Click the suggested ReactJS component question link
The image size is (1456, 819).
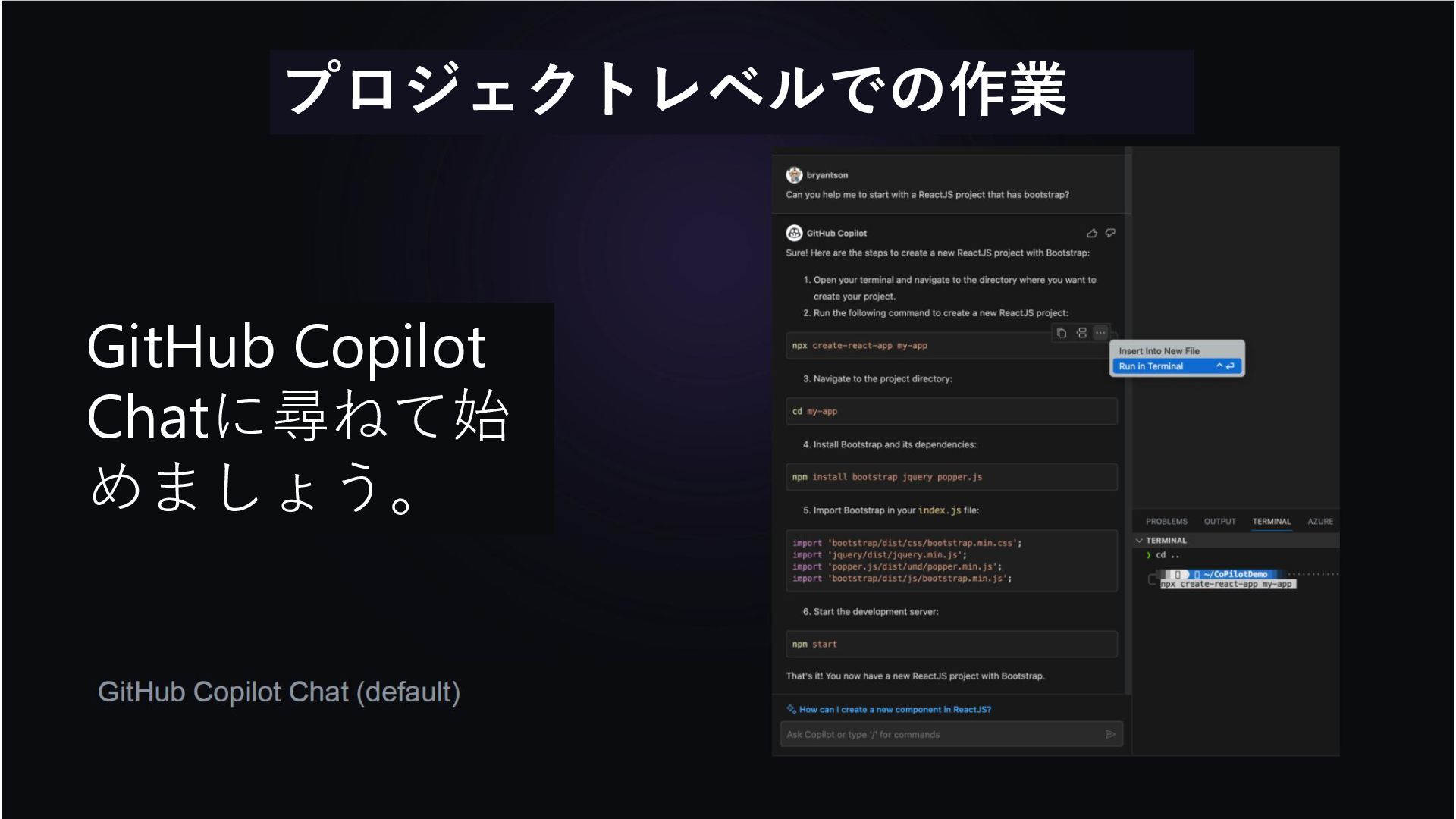coord(895,710)
